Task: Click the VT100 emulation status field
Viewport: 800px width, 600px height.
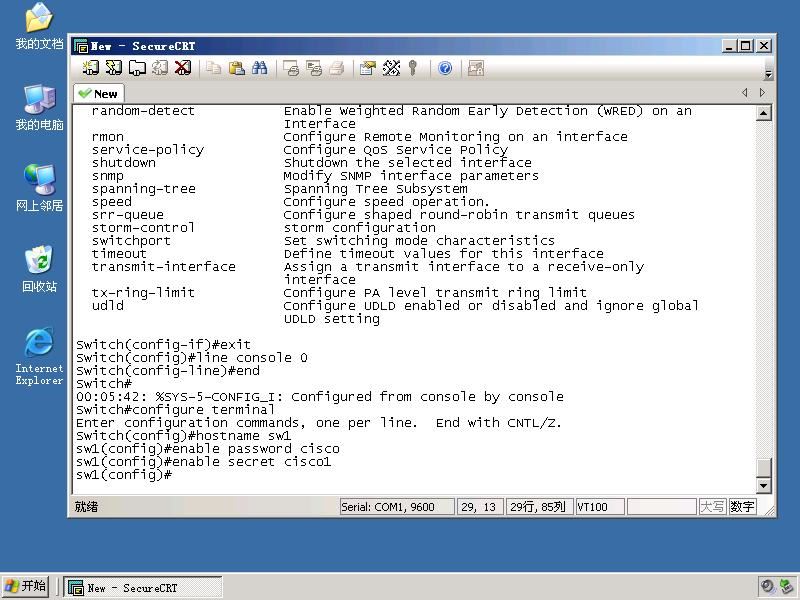Action: point(600,507)
